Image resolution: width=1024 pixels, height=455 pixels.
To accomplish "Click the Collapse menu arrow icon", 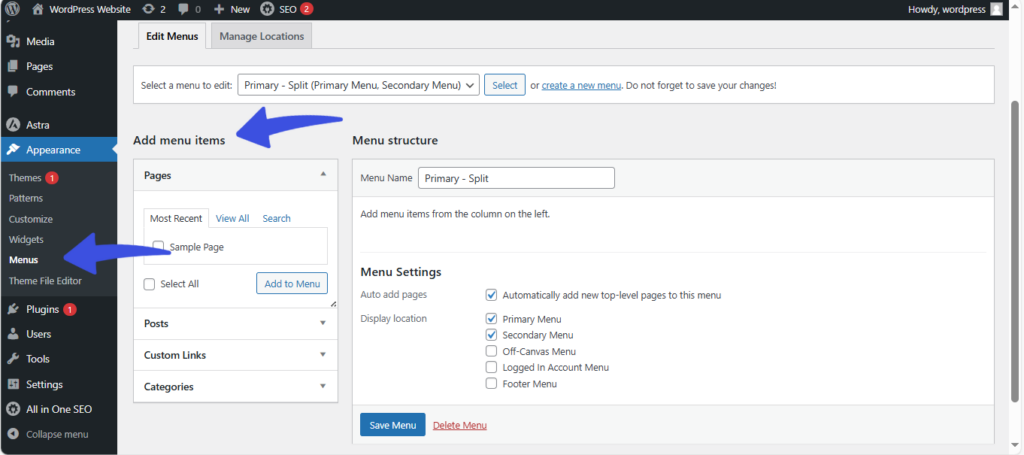I will click(x=12, y=434).
